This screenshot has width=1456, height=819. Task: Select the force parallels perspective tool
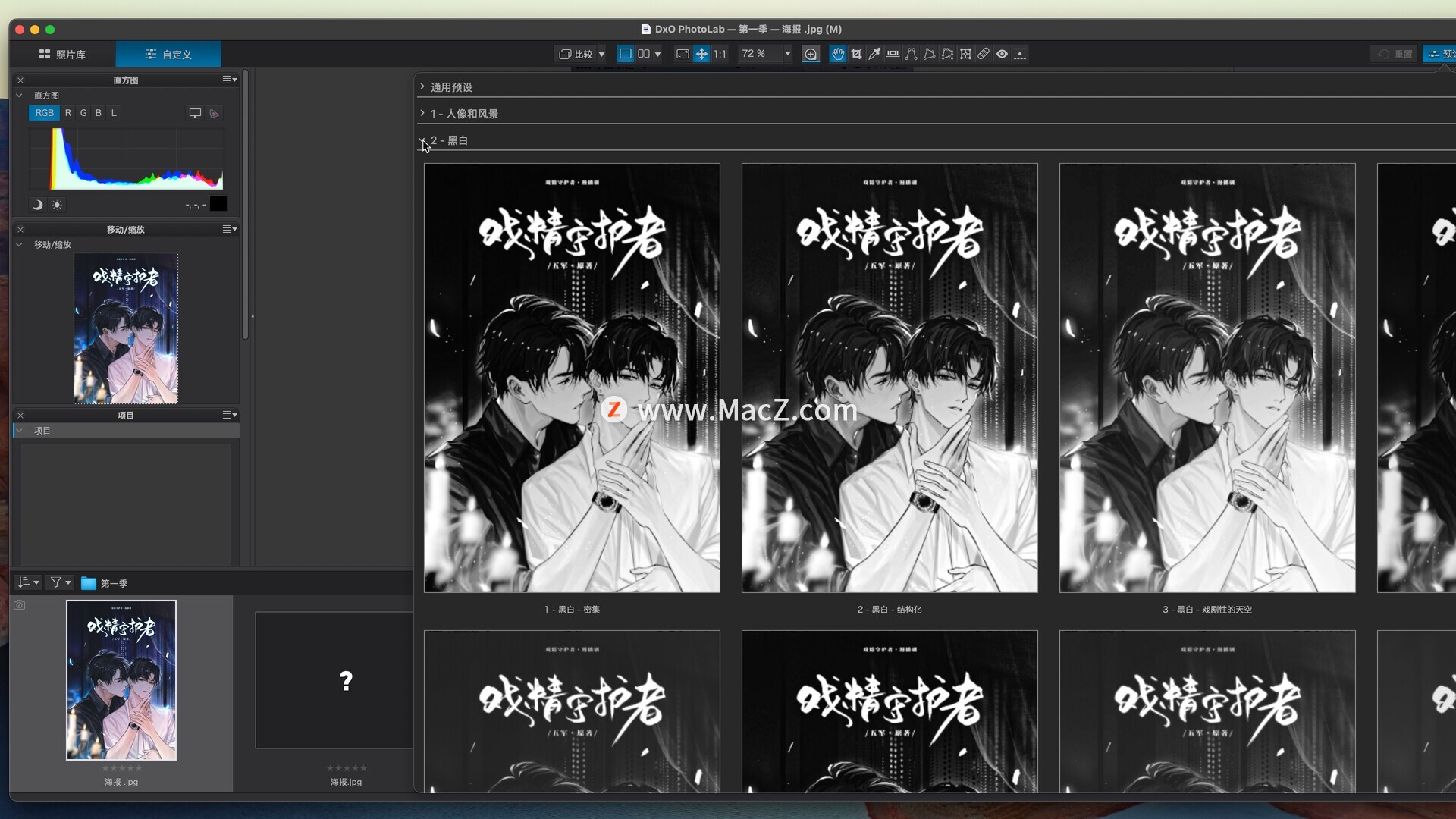[x=911, y=54]
